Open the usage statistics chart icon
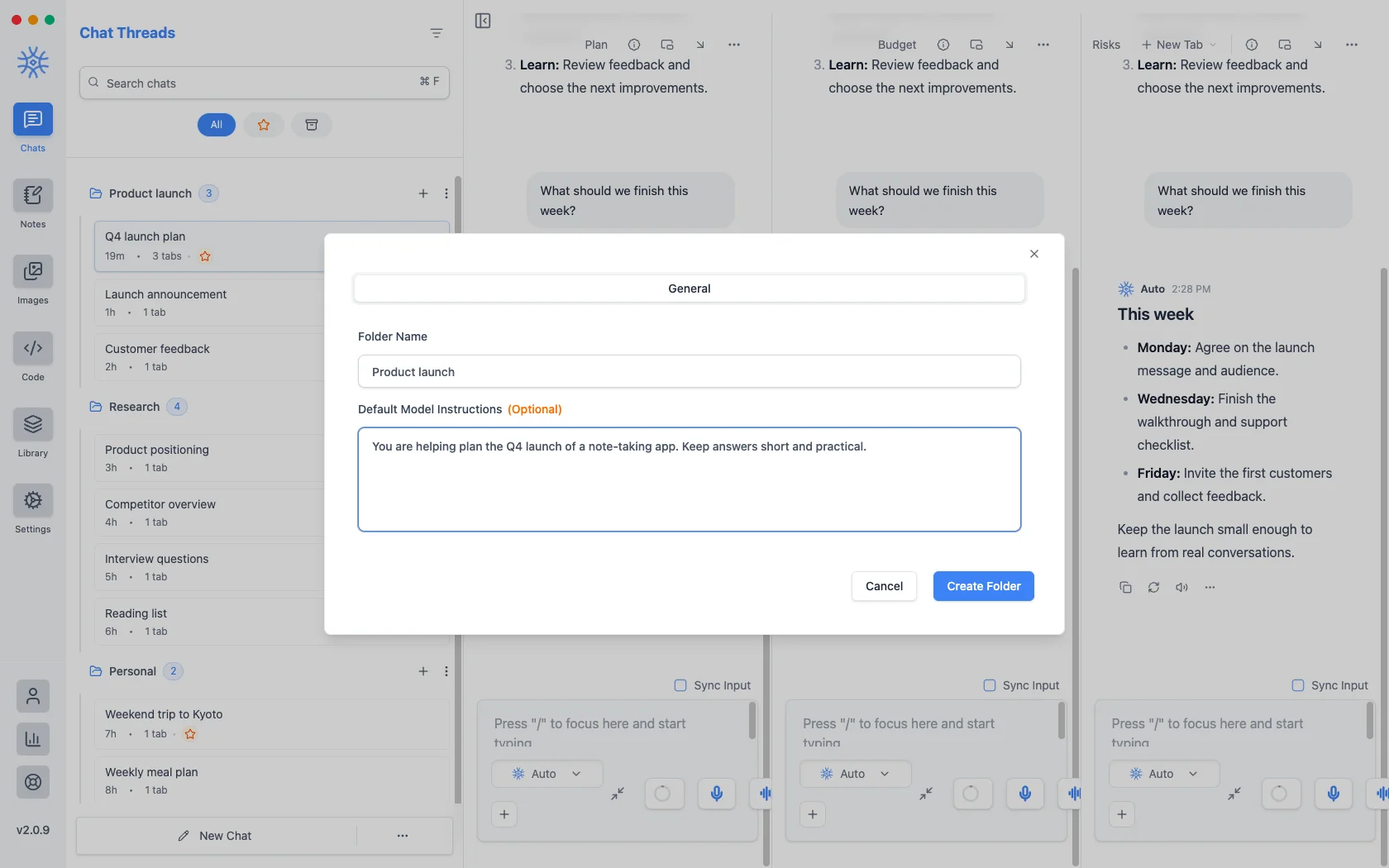Image resolution: width=1389 pixels, height=868 pixels. pyautogui.click(x=33, y=739)
